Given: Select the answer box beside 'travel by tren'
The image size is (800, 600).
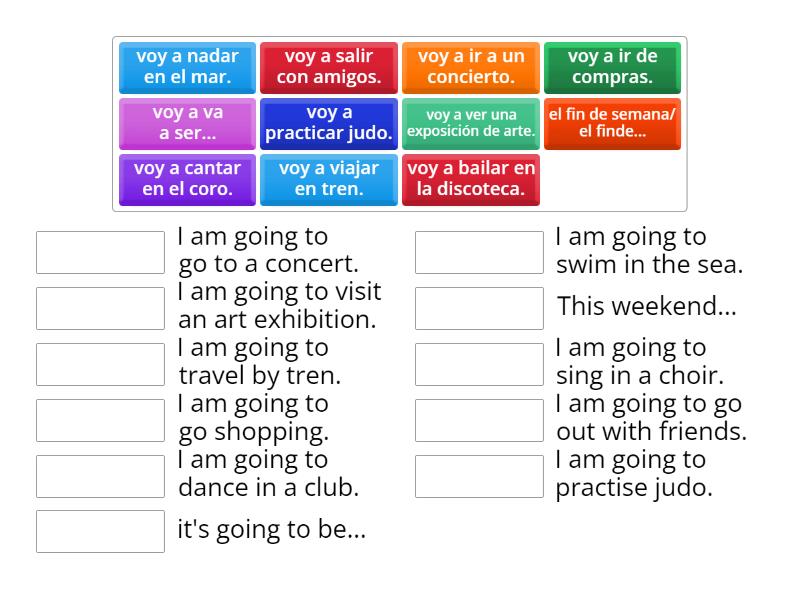Looking at the screenshot, I should click(x=99, y=364).
